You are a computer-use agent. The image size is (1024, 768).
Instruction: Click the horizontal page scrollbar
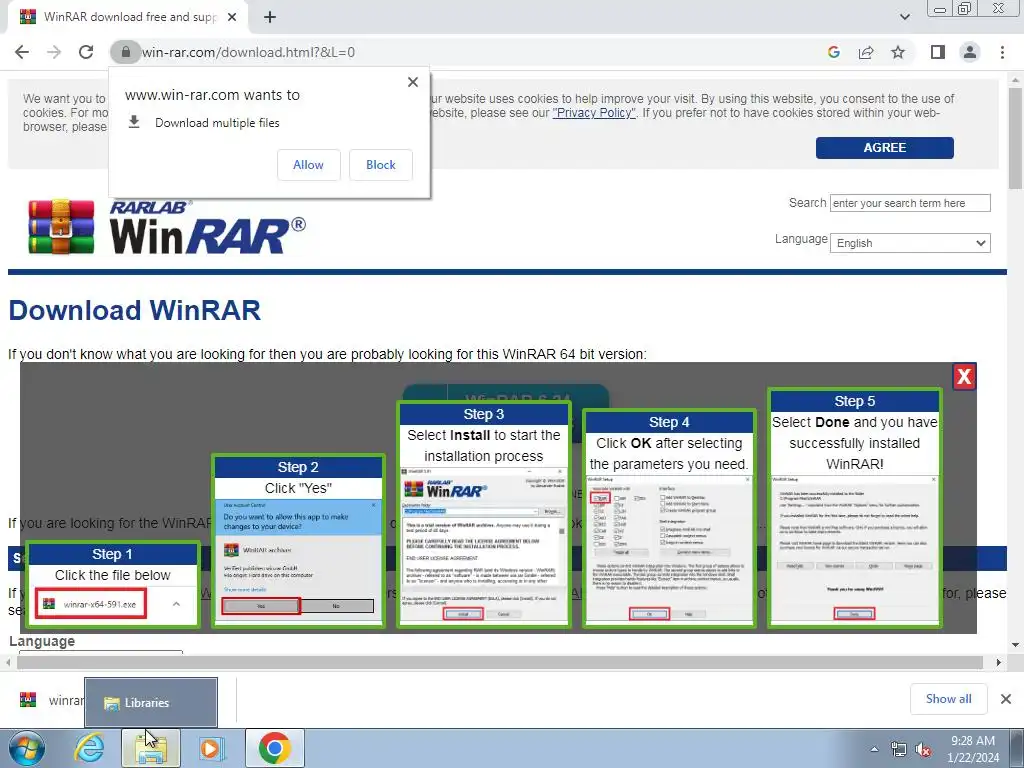[500, 662]
